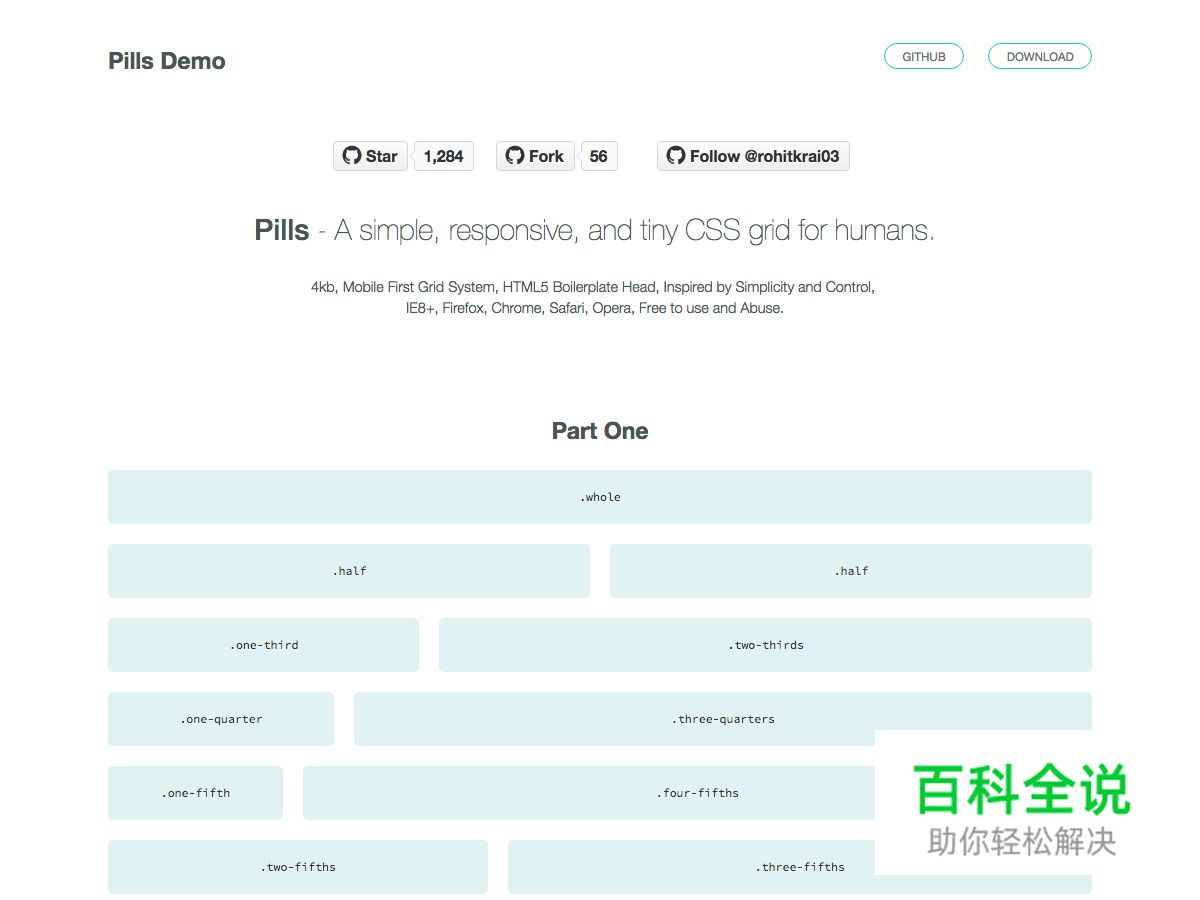Click the GITHUB pill button
The image size is (1200, 900).
point(923,57)
